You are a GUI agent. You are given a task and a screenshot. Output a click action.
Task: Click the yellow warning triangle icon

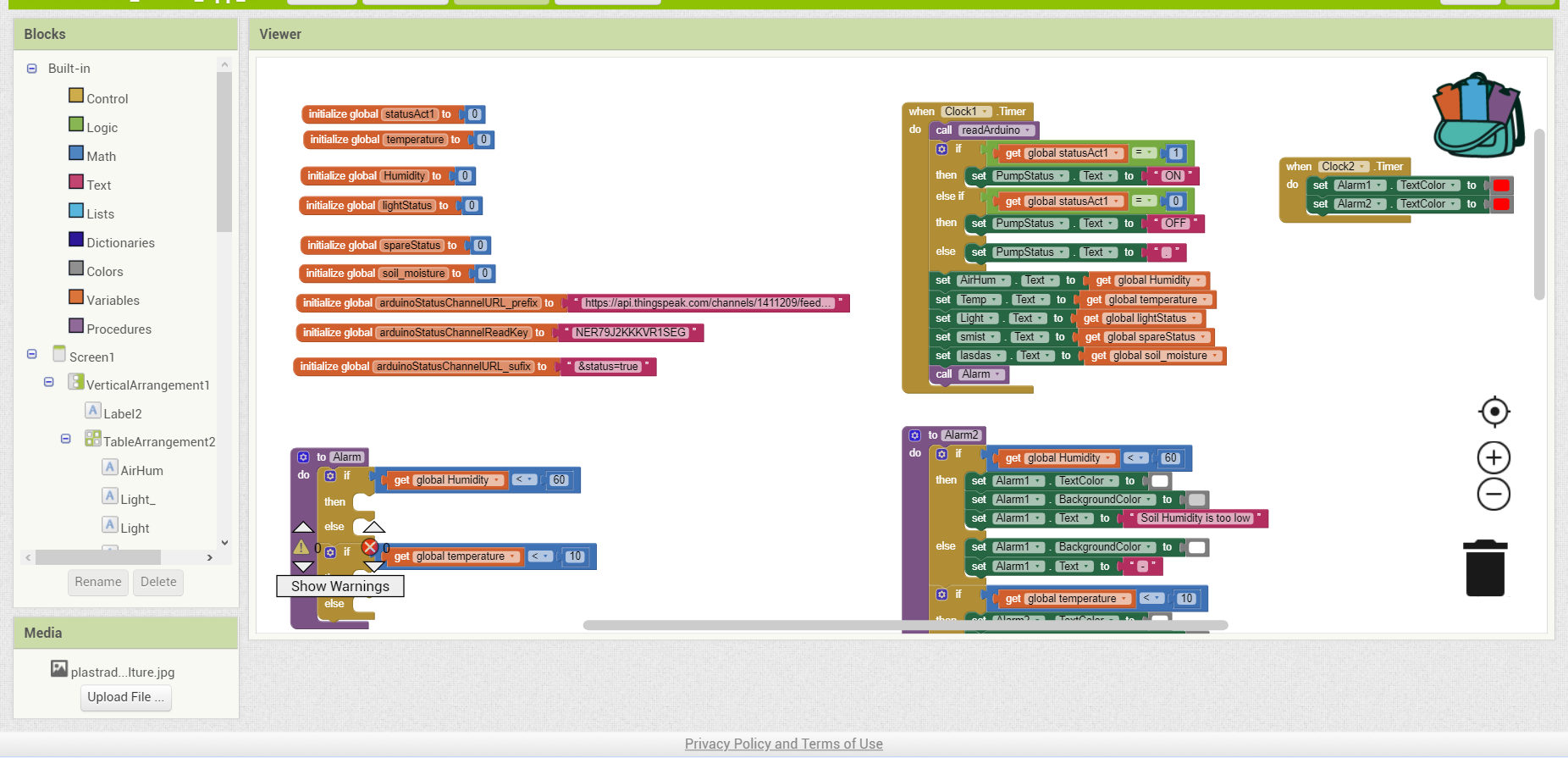tap(301, 547)
